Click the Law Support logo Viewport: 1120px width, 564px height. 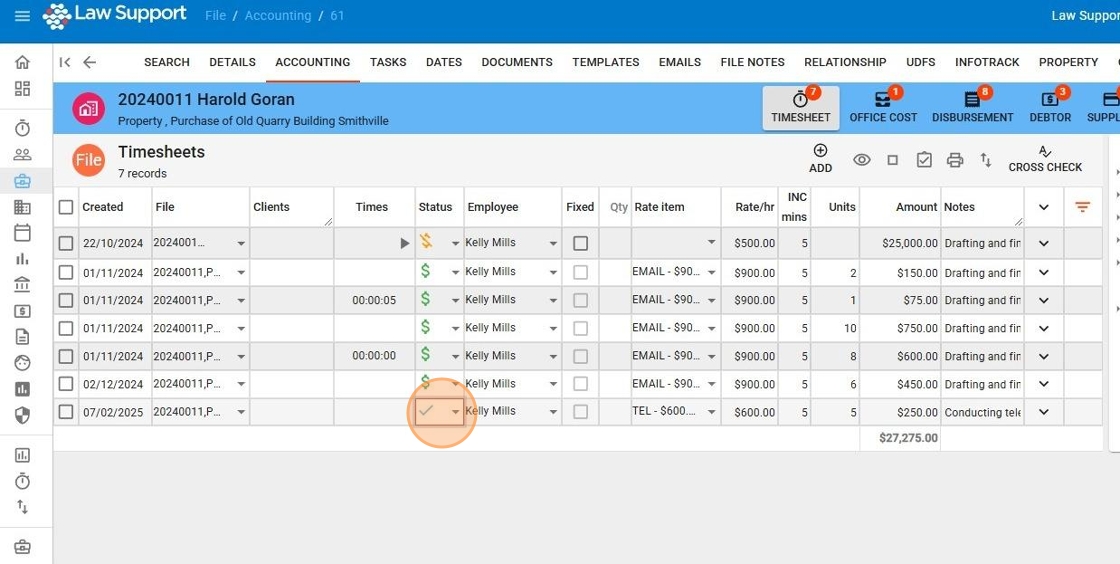pos(114,15)
